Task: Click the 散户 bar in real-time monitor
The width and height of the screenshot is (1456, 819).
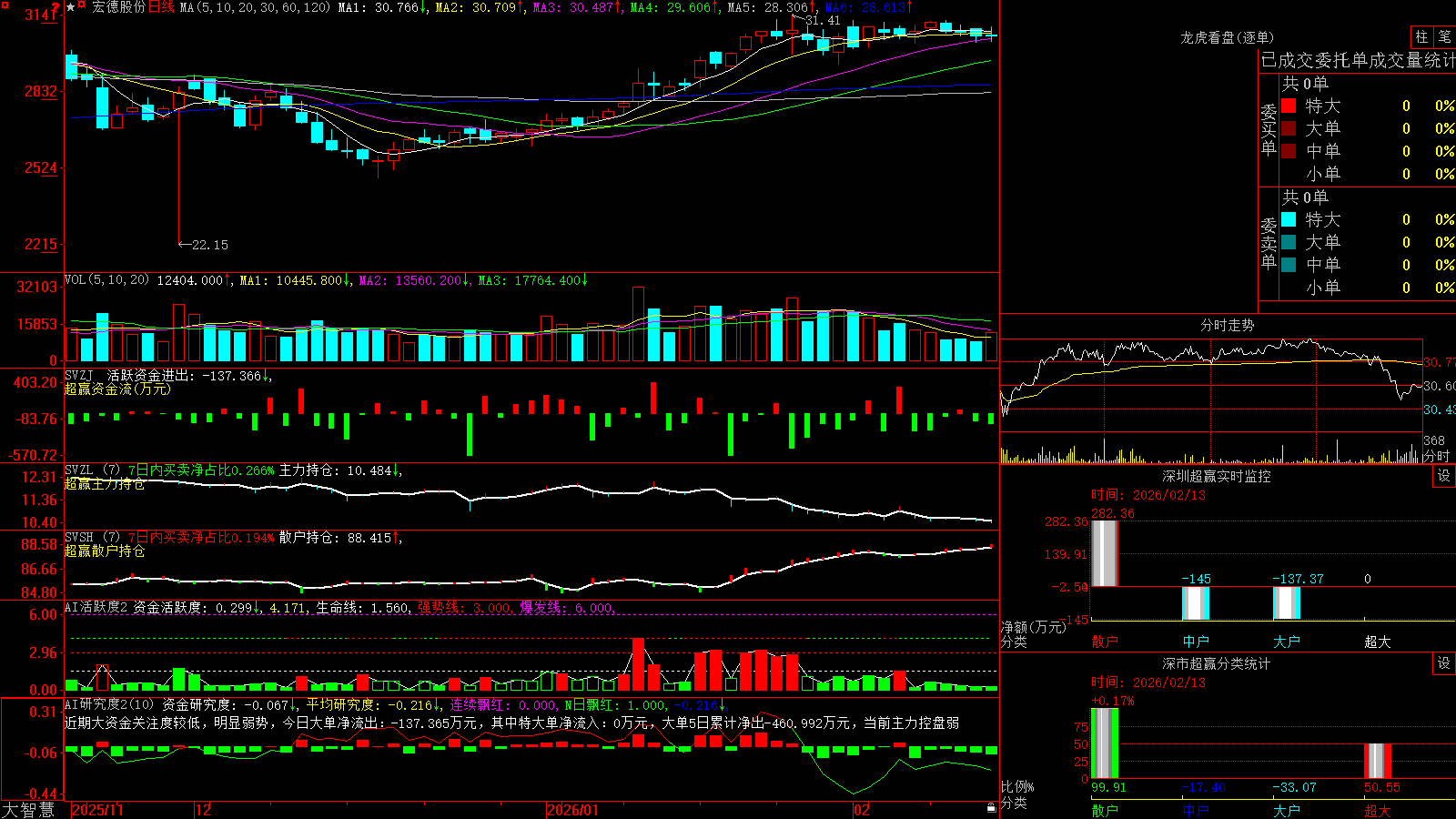Action: [1105, 553]
